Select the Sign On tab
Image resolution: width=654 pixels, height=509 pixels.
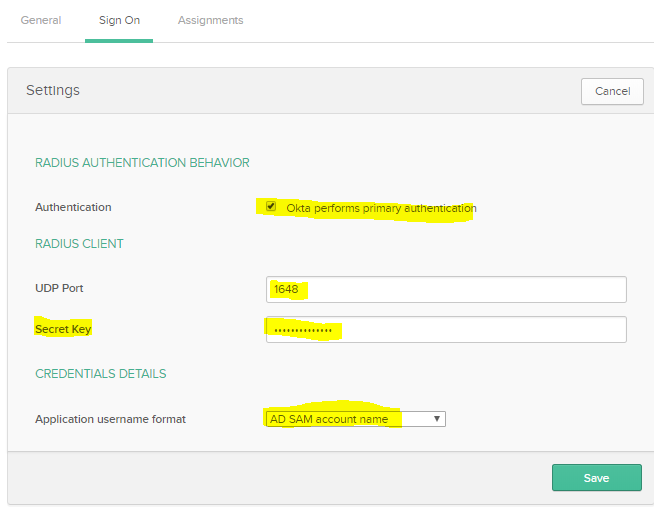(119, 20)
